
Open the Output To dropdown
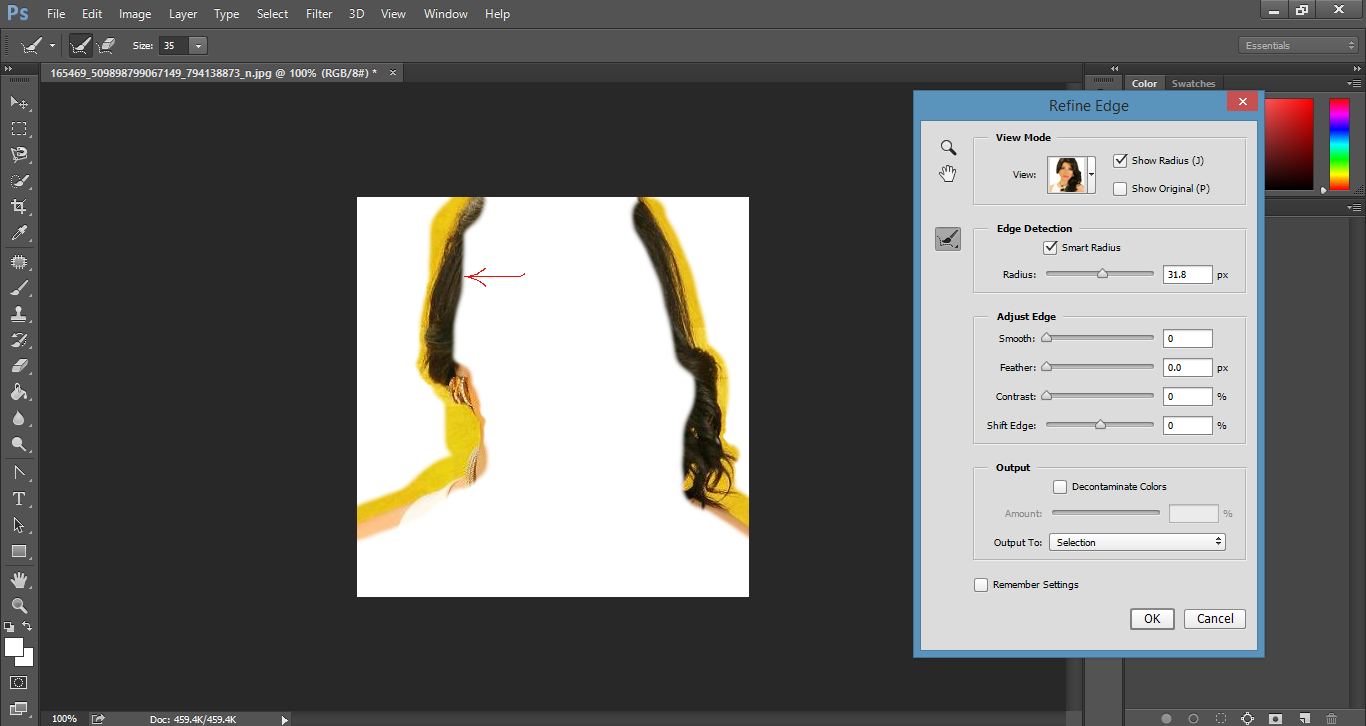(1137, 542)
